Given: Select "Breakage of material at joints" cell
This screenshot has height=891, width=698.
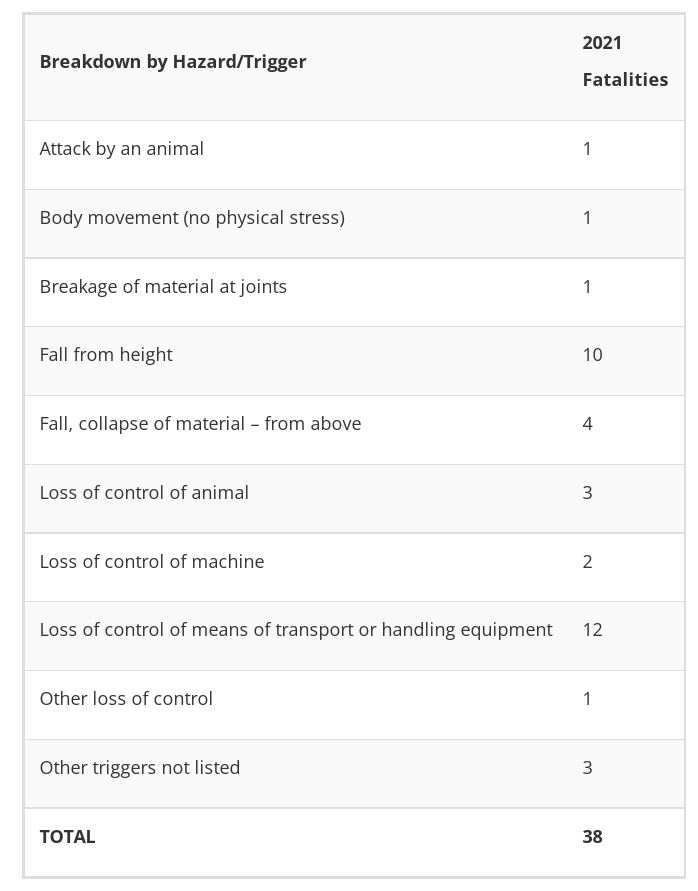Looking at the screenshot, I should 163,287.
